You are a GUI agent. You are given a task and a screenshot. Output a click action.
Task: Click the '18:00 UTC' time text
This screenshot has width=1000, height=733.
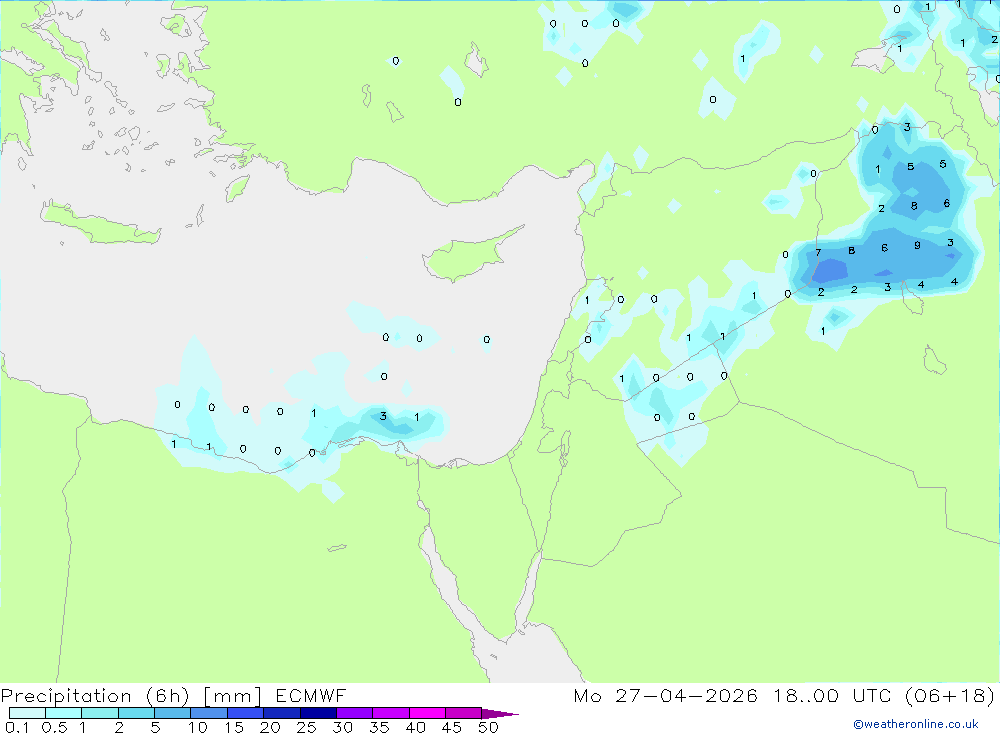(832, 696)
